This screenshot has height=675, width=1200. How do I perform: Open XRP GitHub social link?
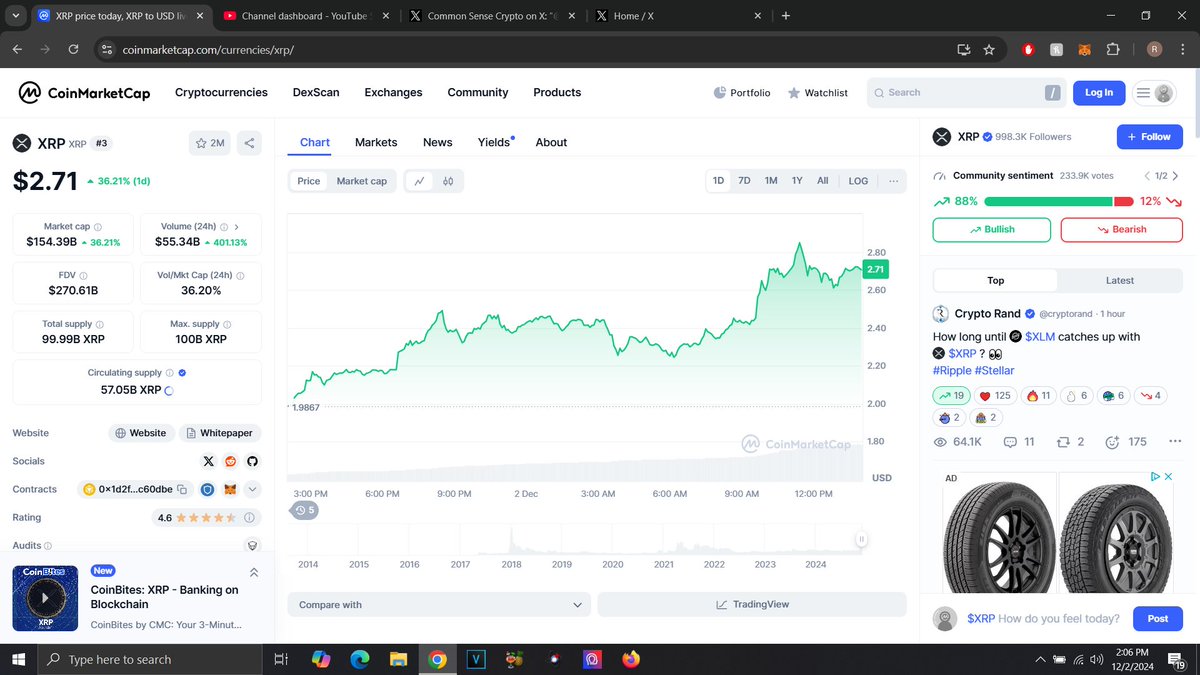[252, 461]
